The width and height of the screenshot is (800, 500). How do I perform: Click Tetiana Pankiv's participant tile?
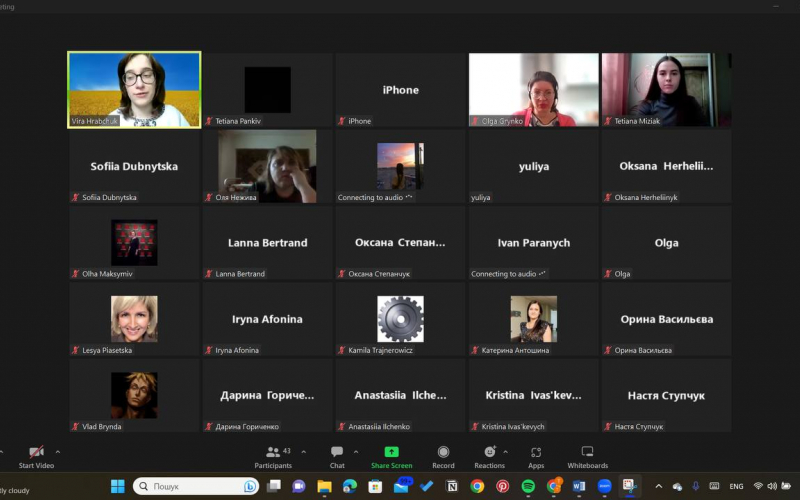pos(267,90)
